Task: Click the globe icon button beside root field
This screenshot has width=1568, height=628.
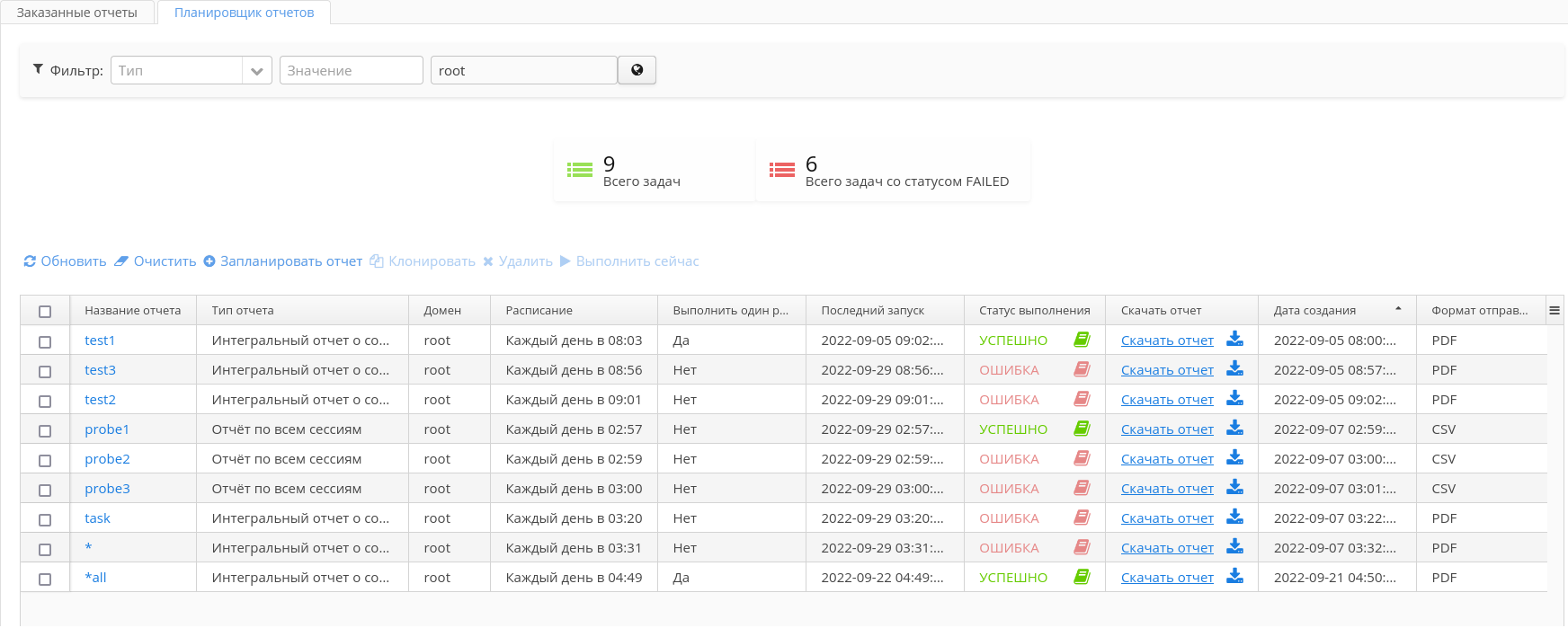Action: point(637,70)
